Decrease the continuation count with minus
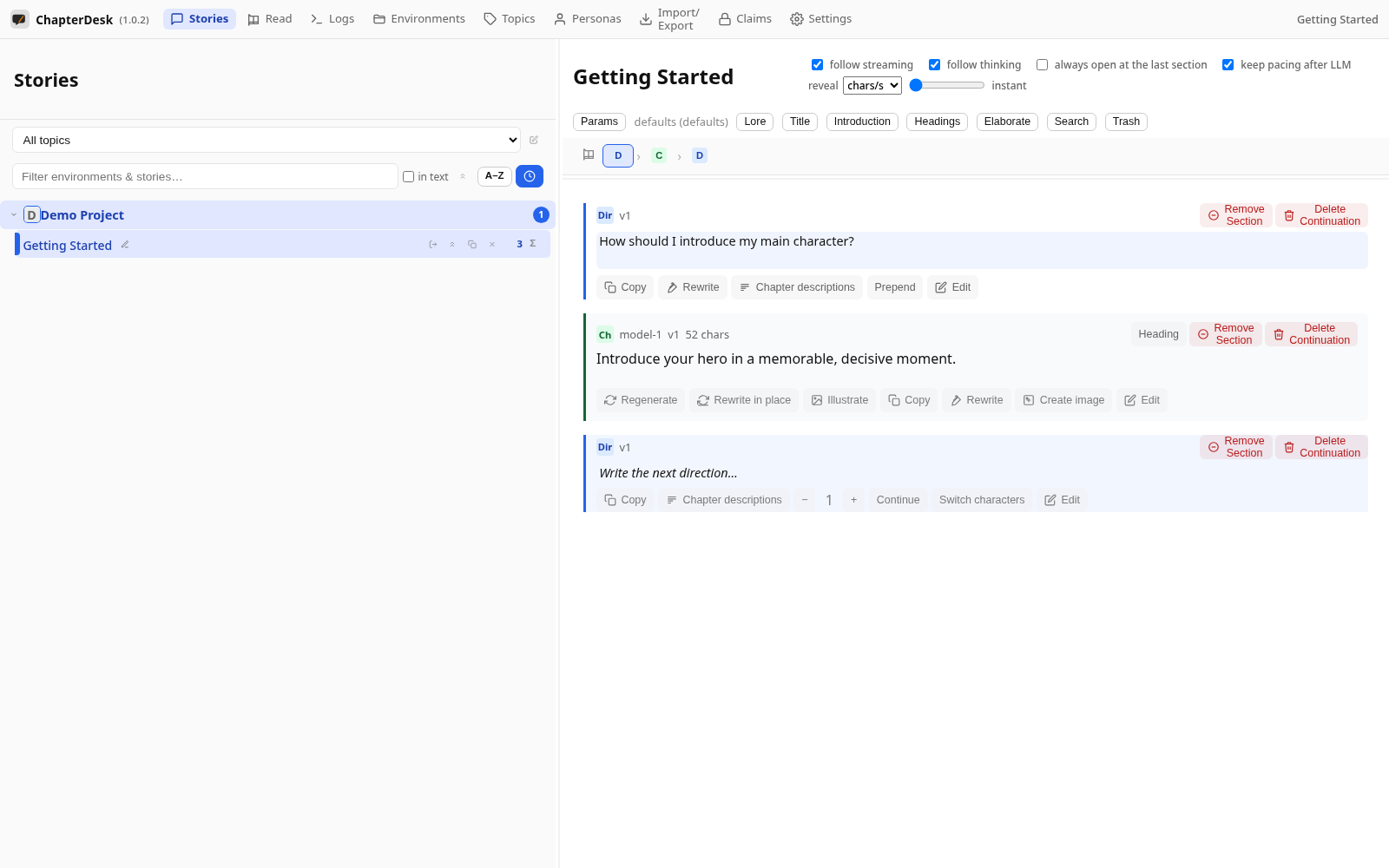 pos(805,500)
